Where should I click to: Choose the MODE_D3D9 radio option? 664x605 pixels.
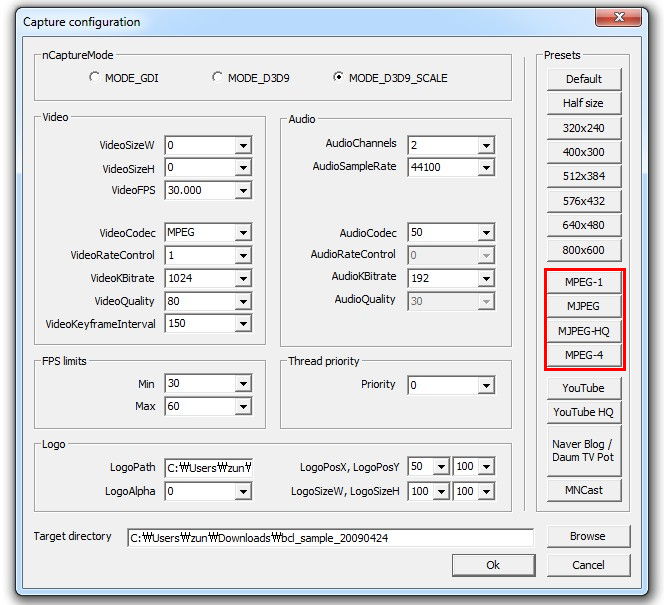click(217, 78)
